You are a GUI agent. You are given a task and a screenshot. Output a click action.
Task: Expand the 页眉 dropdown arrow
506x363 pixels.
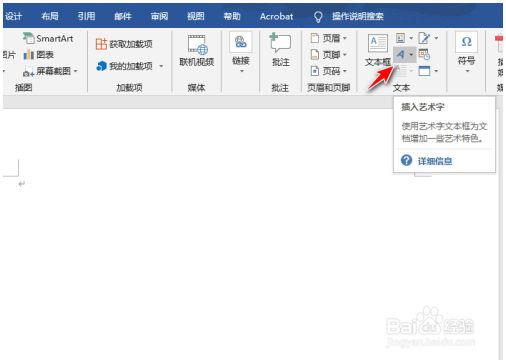coord(345,38)
